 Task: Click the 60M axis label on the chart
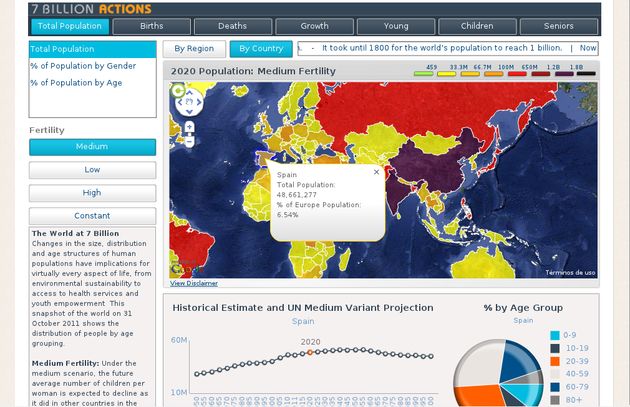(179, 340)
